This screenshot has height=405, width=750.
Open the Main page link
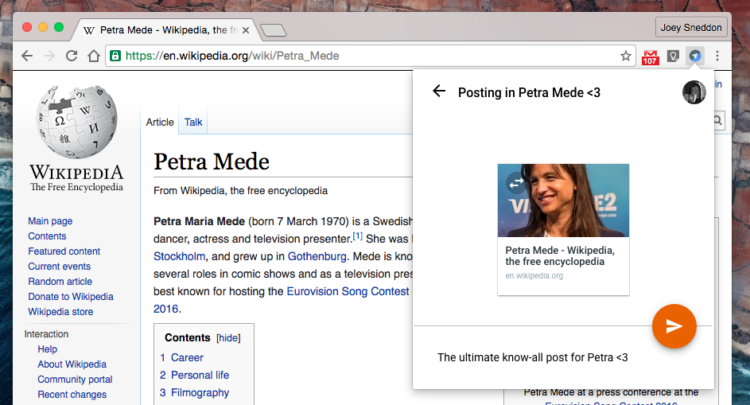click(x=50, y=221)
